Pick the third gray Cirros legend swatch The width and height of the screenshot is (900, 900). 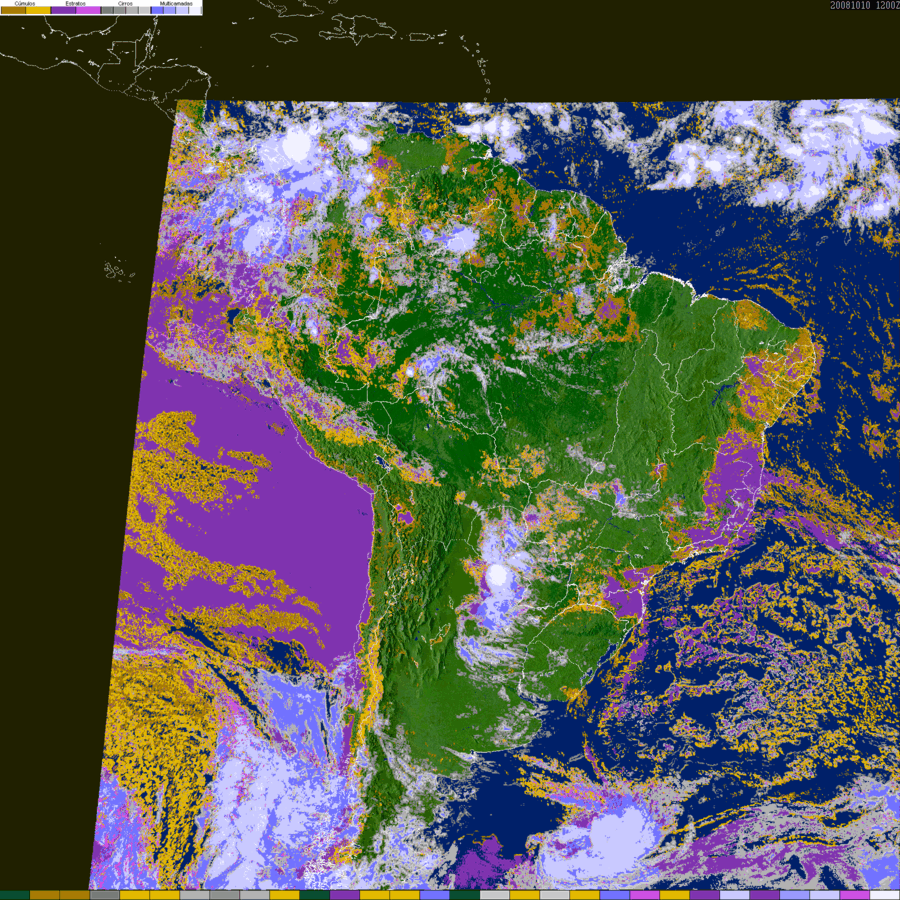[132, 10]
